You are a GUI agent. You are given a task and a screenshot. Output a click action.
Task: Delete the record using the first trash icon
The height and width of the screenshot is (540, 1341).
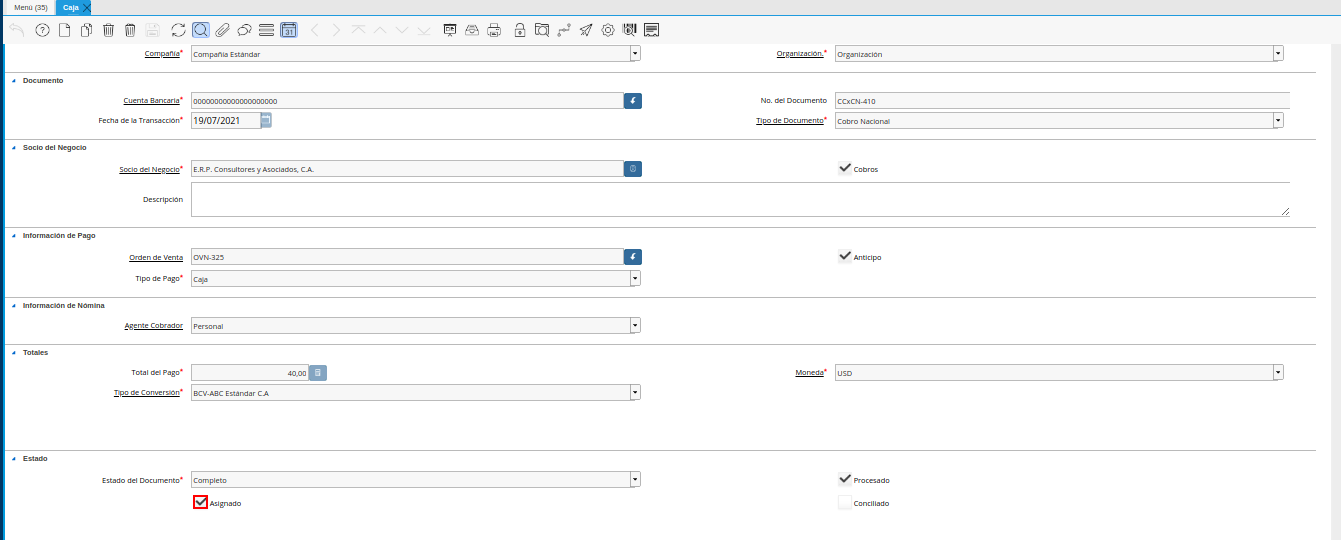[x=108, y=30]
